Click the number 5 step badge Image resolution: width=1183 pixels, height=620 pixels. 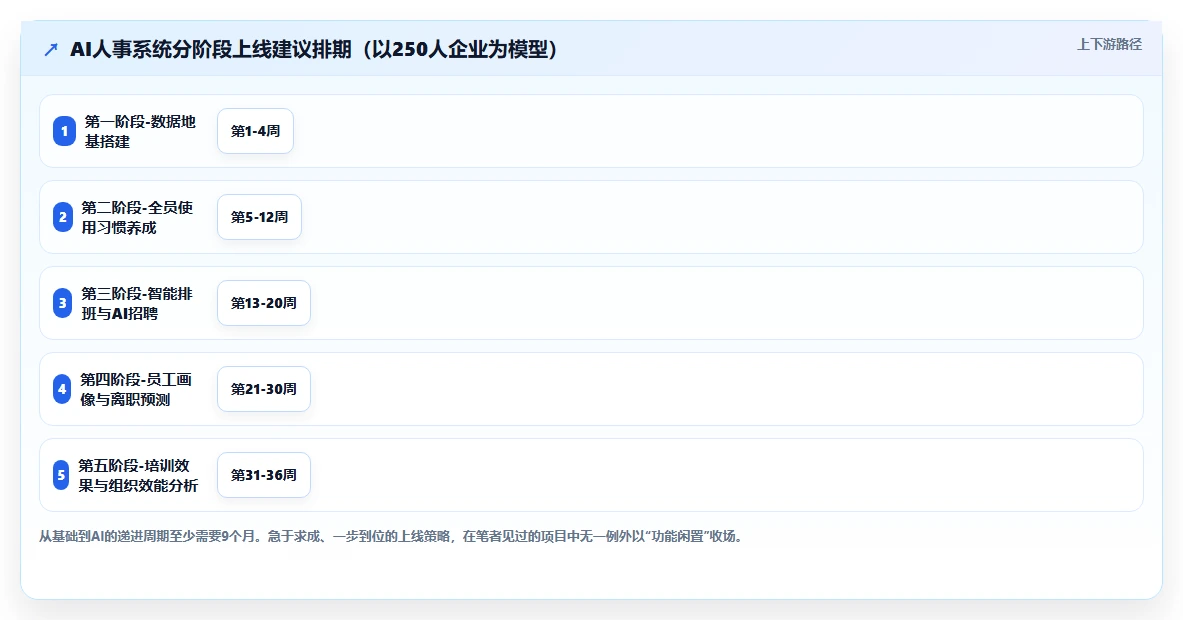61,475
